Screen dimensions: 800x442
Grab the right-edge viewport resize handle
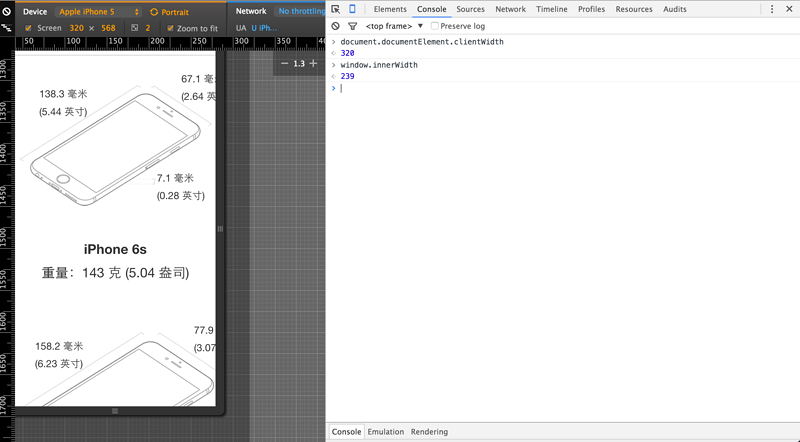(220, 229)
